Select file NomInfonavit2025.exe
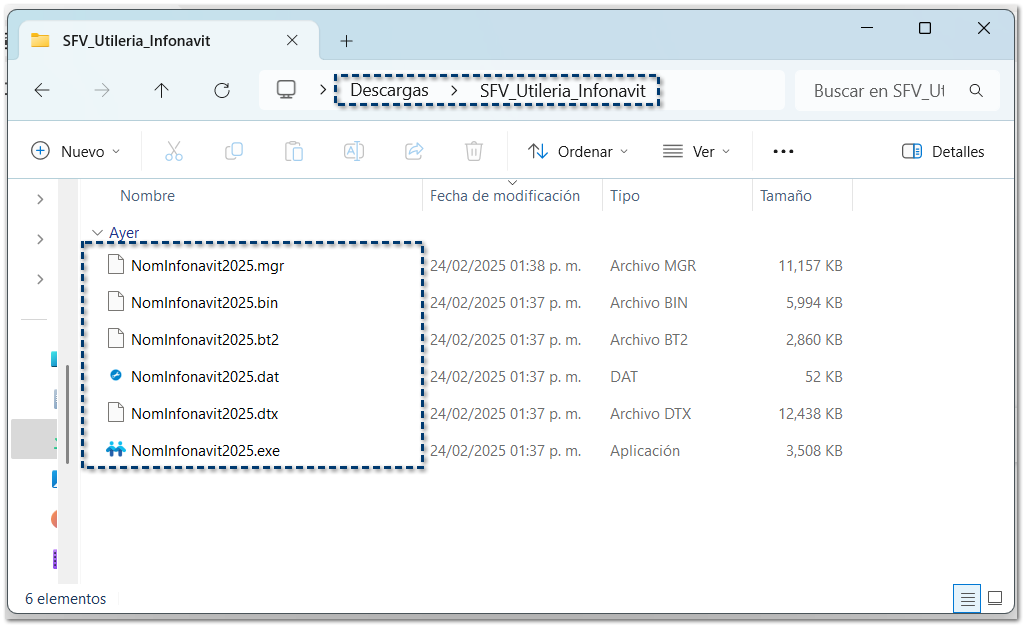1026x628 pixels. pyautogui.click(x=205, y=451)
